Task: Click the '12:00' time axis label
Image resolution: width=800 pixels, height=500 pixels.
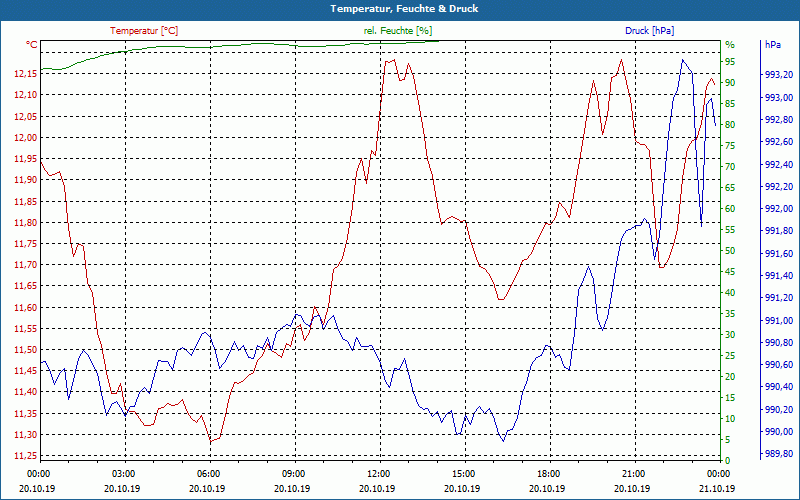Action: tap(378, 474)
